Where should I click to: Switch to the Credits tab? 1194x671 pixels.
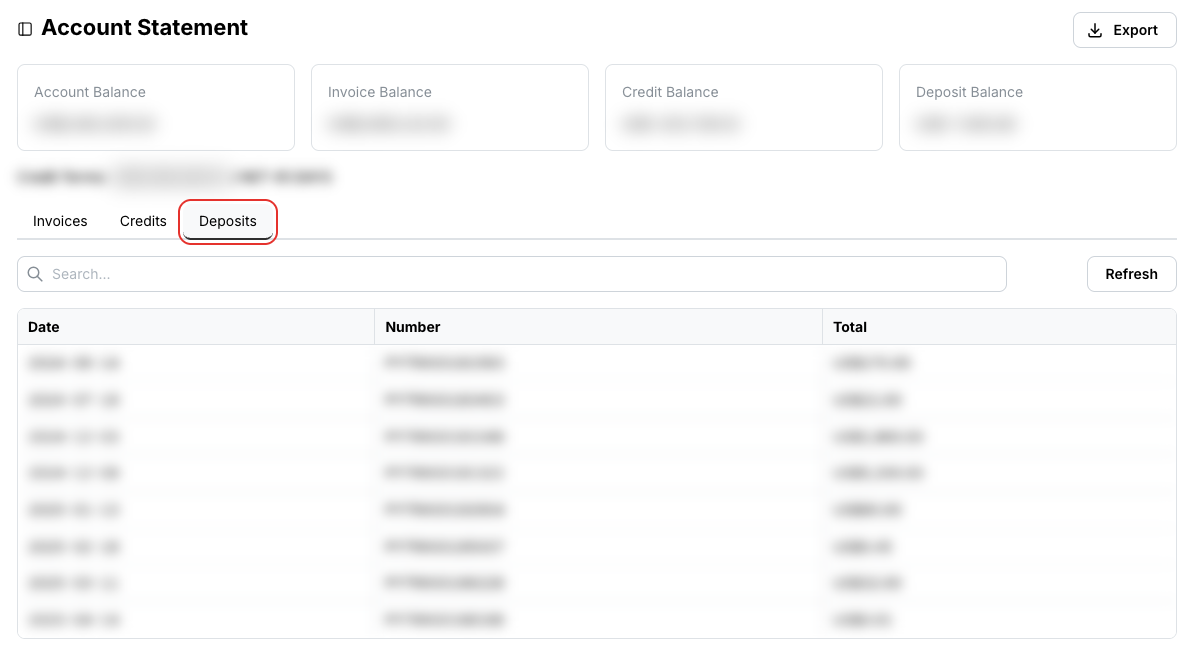tap(143, 221)
